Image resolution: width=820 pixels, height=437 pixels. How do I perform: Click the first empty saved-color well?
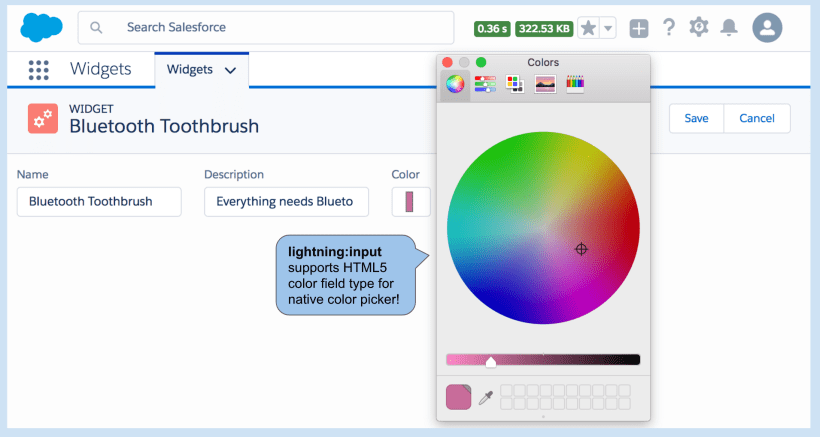coord(506,391)
